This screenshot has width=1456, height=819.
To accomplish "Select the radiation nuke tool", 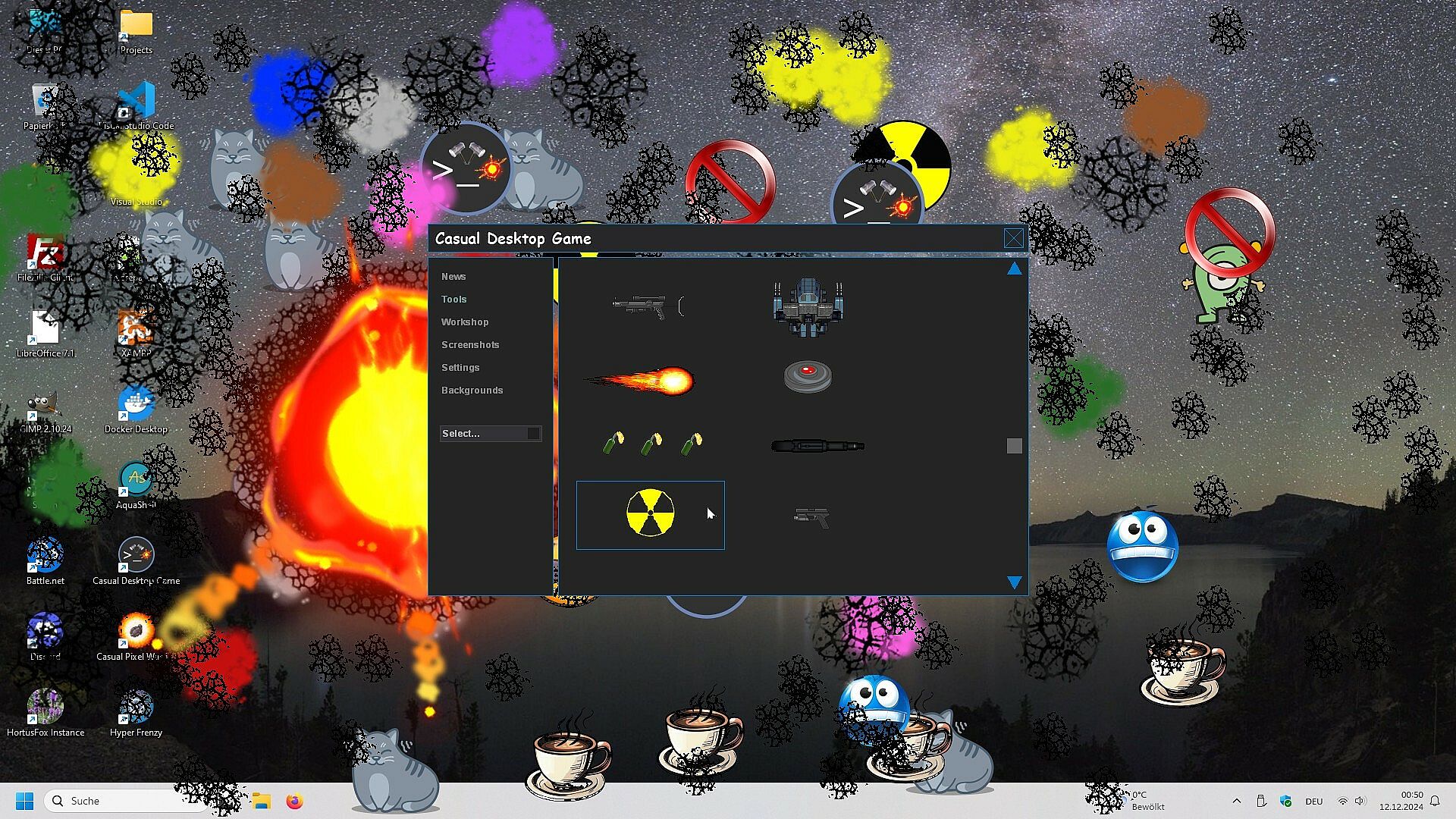I will pos(650,513).
